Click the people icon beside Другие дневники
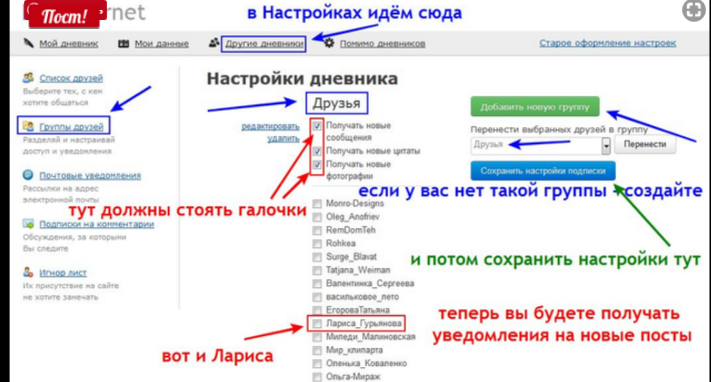 click(x=214, y=43)
